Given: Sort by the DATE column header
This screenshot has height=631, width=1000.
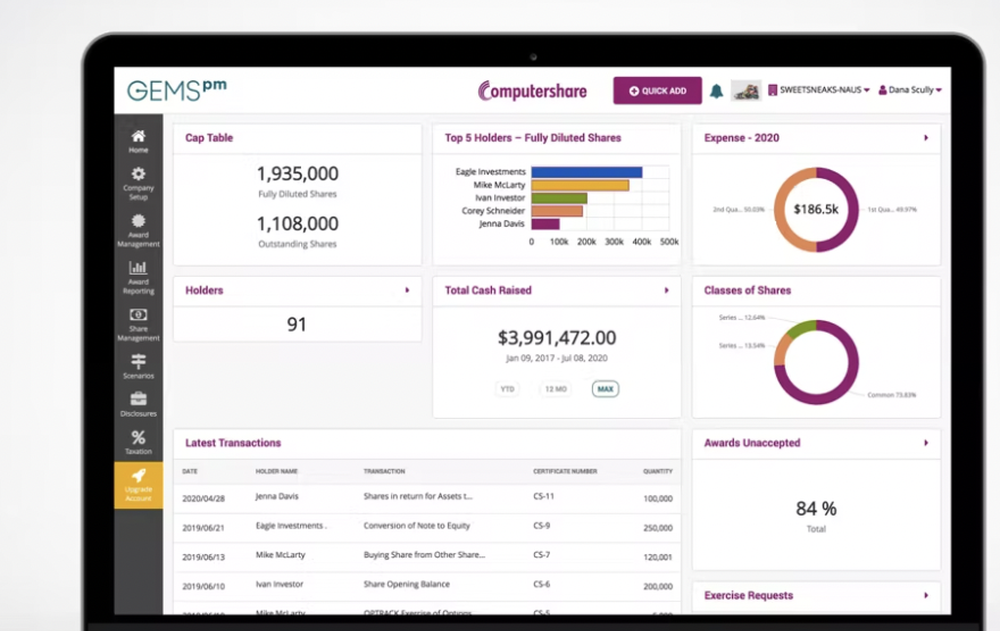Looking at the screenshot, I should (190, 471).
